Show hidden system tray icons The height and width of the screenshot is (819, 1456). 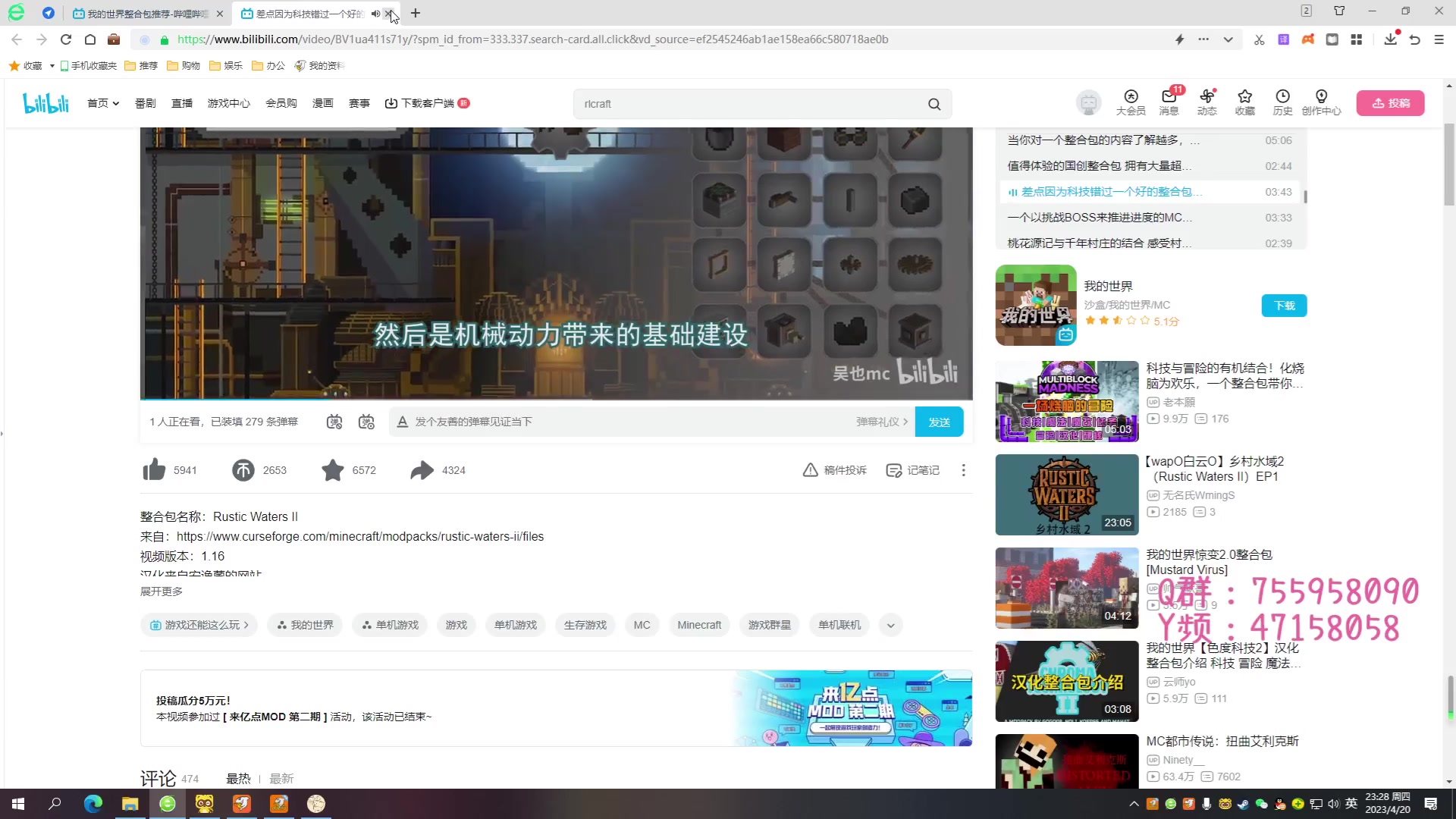pos(1134,804)
